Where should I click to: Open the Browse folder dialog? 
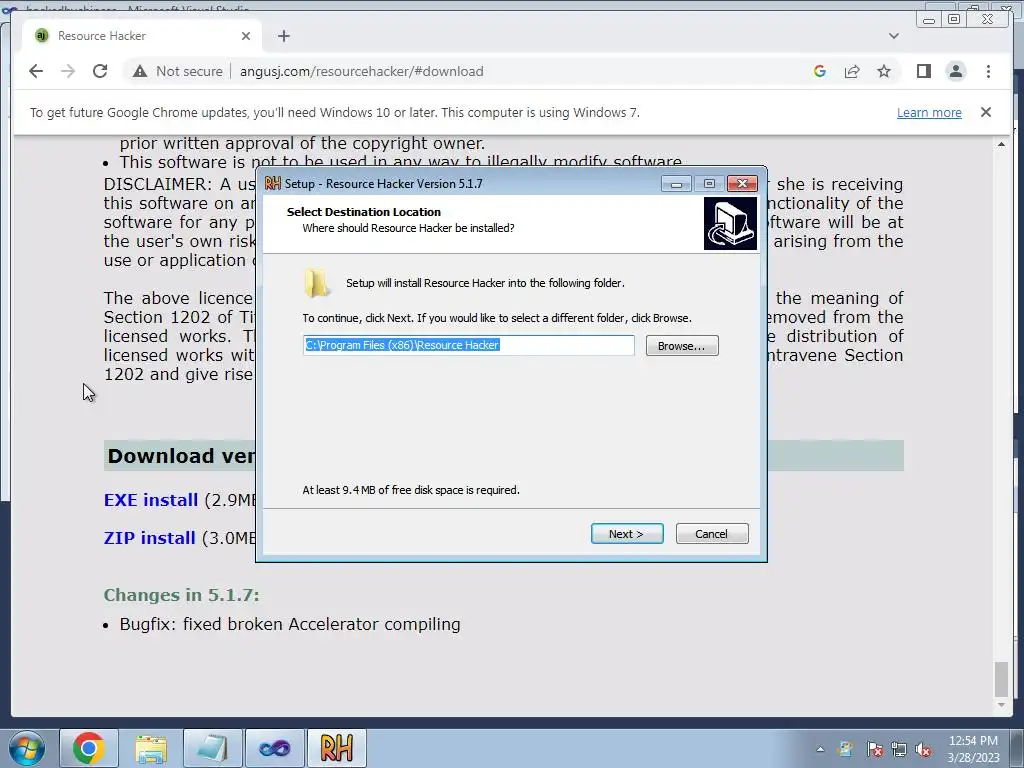[682, 345]
